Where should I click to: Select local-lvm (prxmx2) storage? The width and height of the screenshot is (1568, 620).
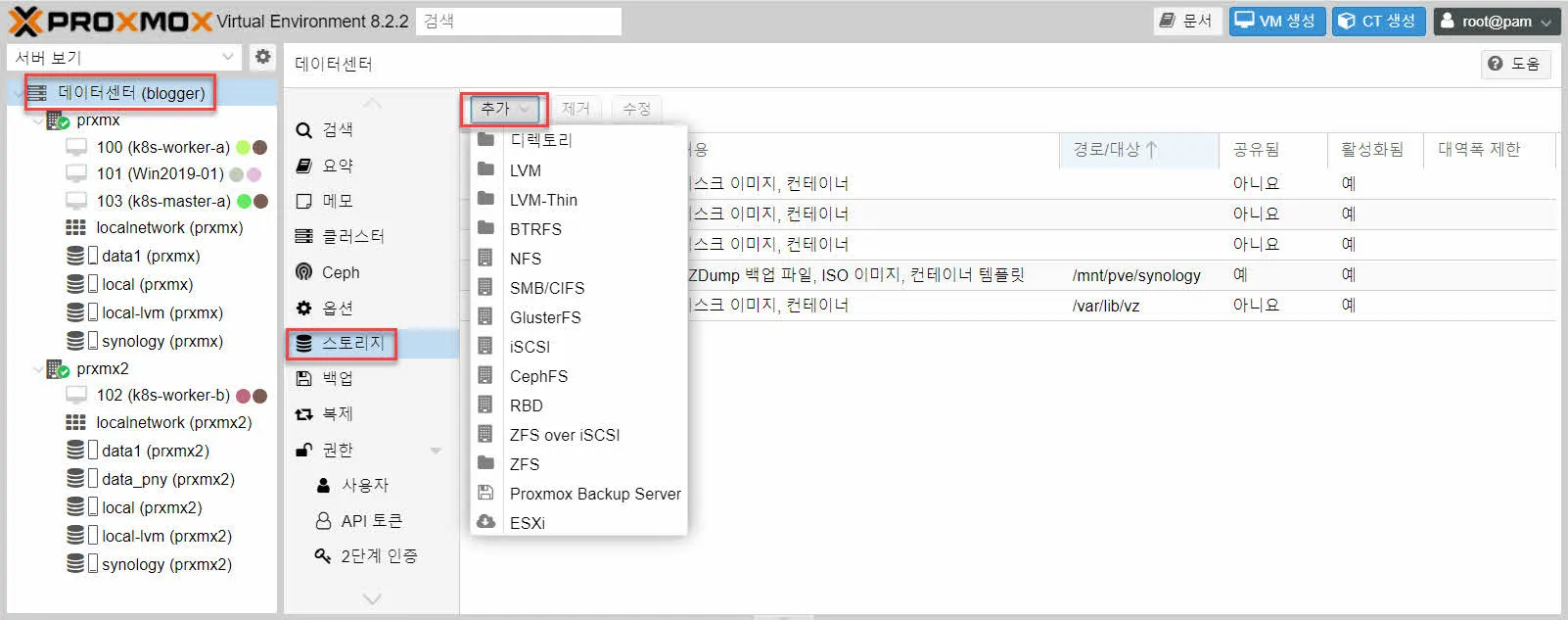coord(166,536)
